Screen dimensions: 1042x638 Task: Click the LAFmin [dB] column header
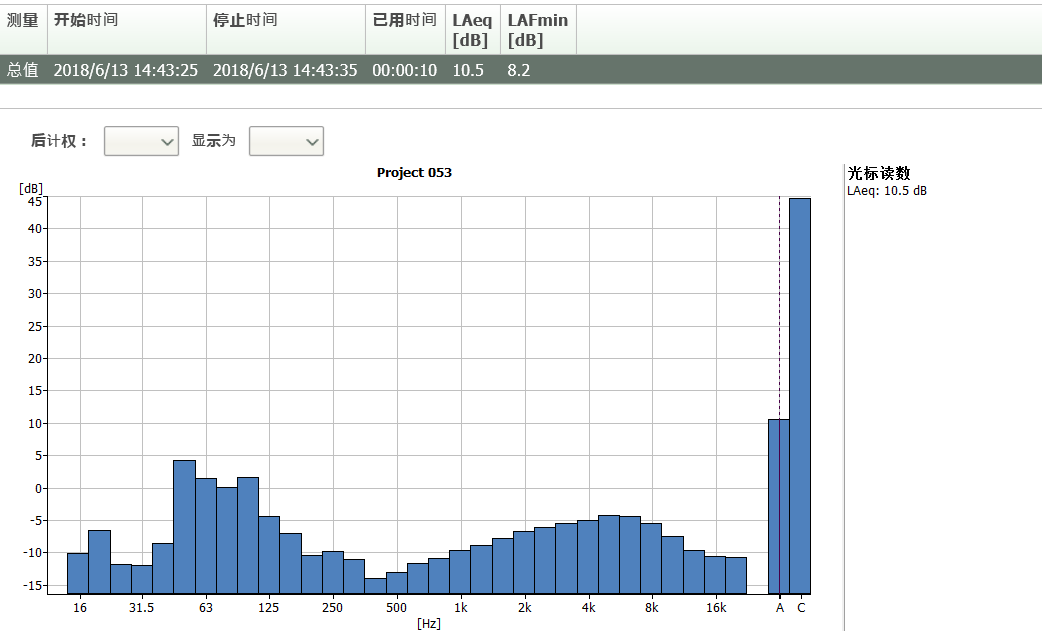coord(537,30)
